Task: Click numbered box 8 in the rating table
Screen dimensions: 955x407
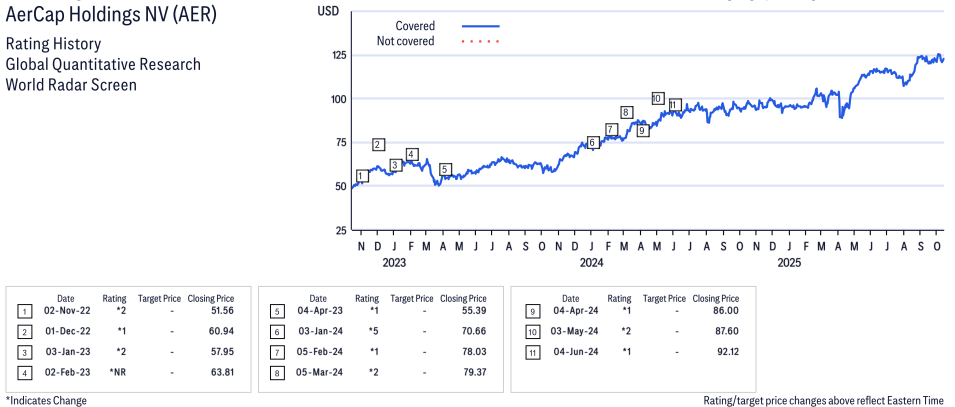Action: tap(276, 373)
